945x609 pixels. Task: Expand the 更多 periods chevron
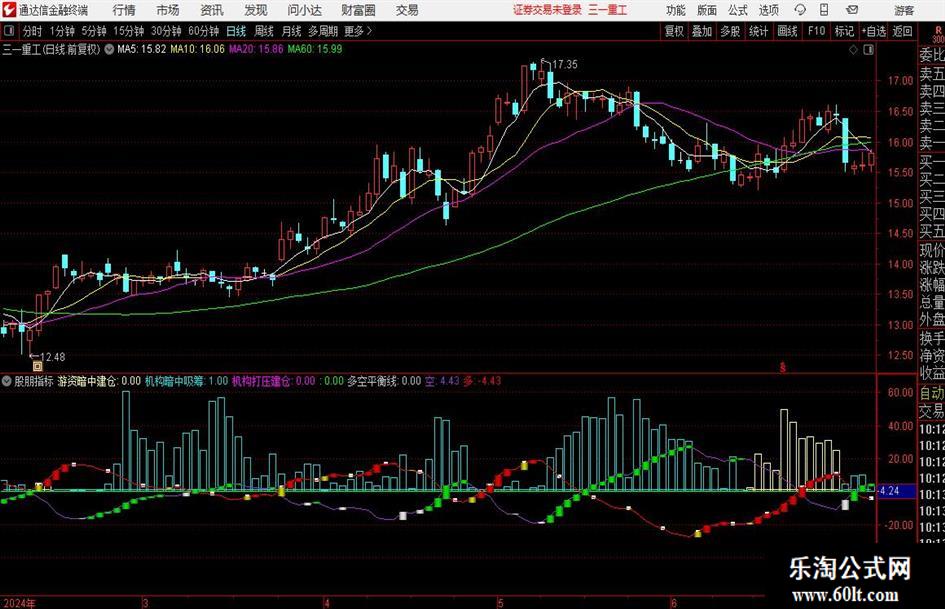pos(369,31)
